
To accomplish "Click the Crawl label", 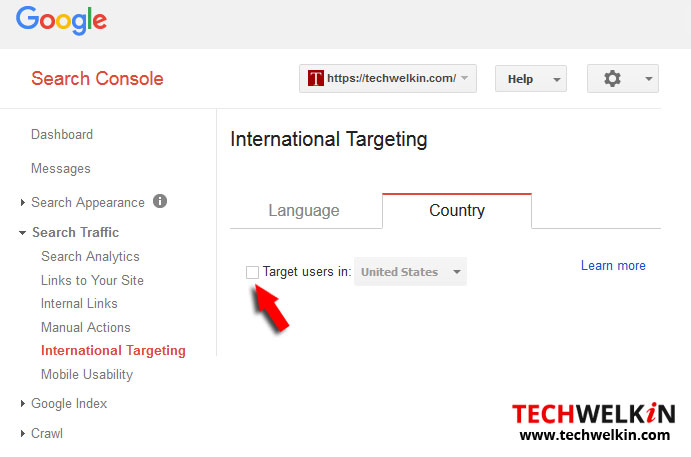I will [47, 434].
